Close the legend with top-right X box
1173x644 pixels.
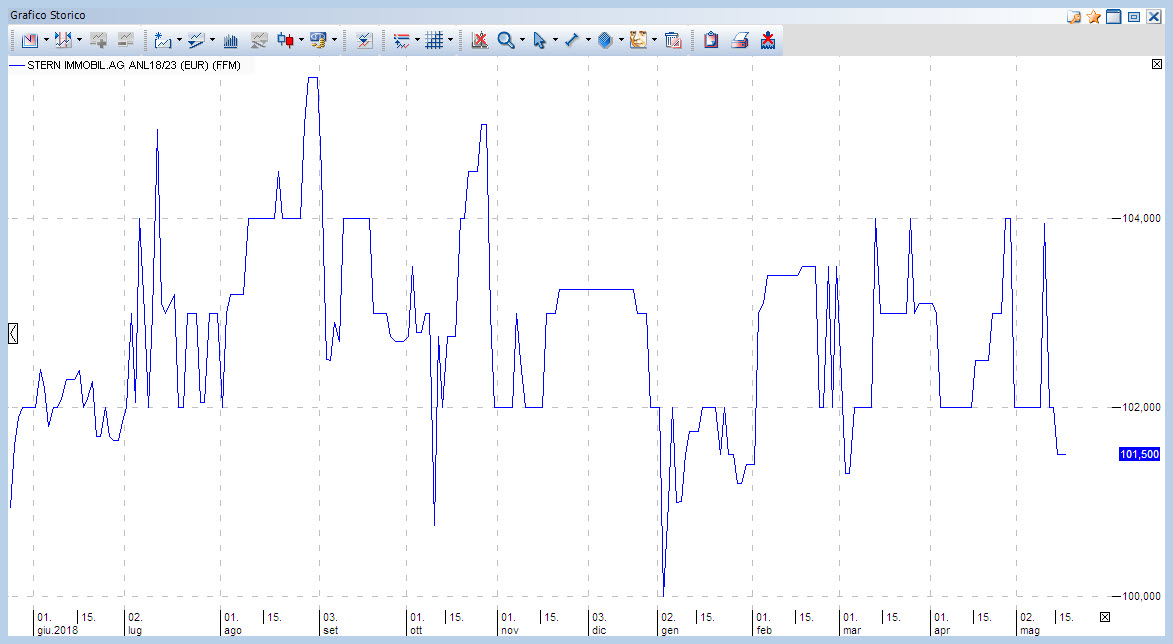point(1157,65)
